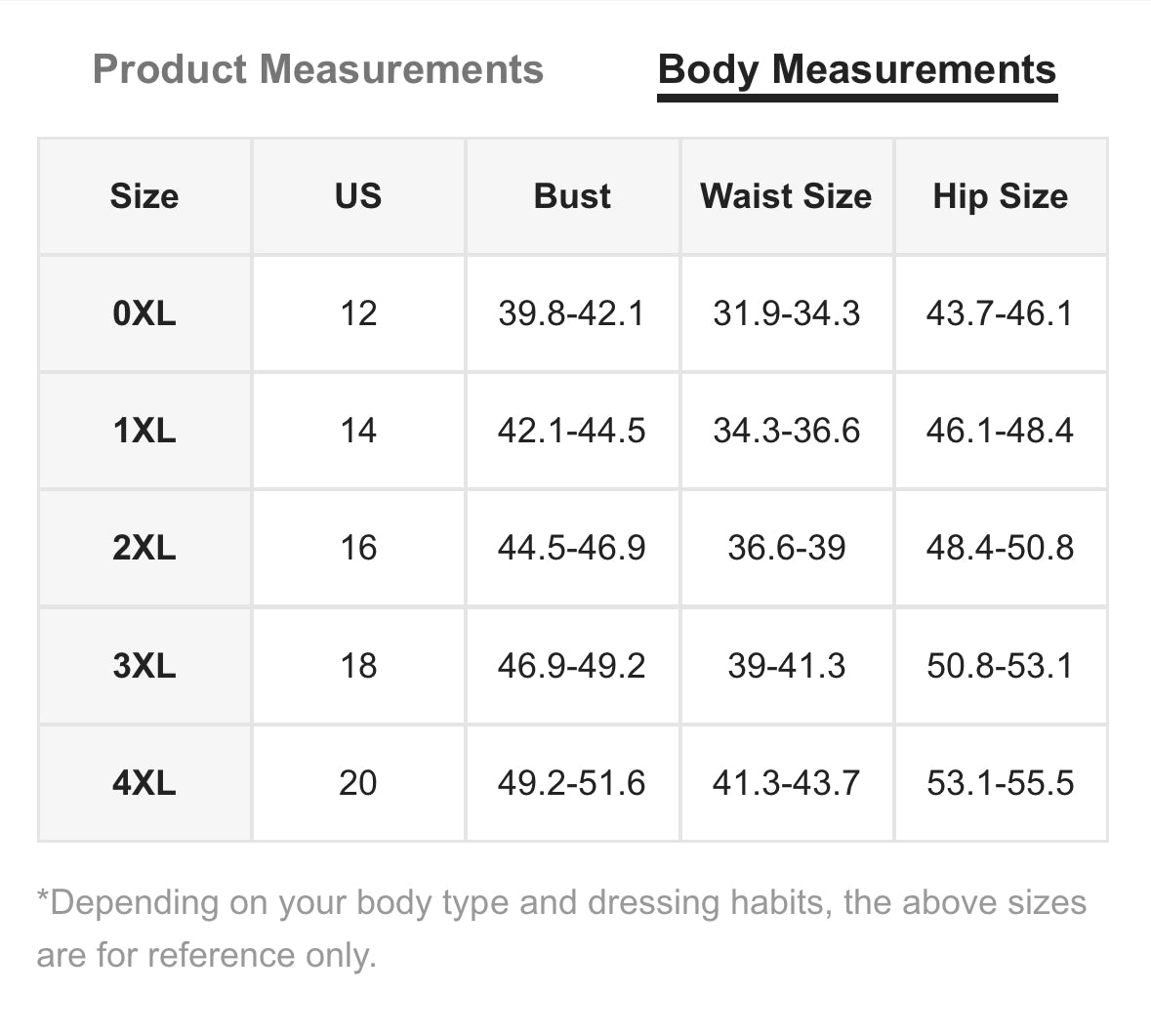This screenshot has height=1036, width=1151.
Task: Select the 1XL size row label
Action: pos(144,431)
